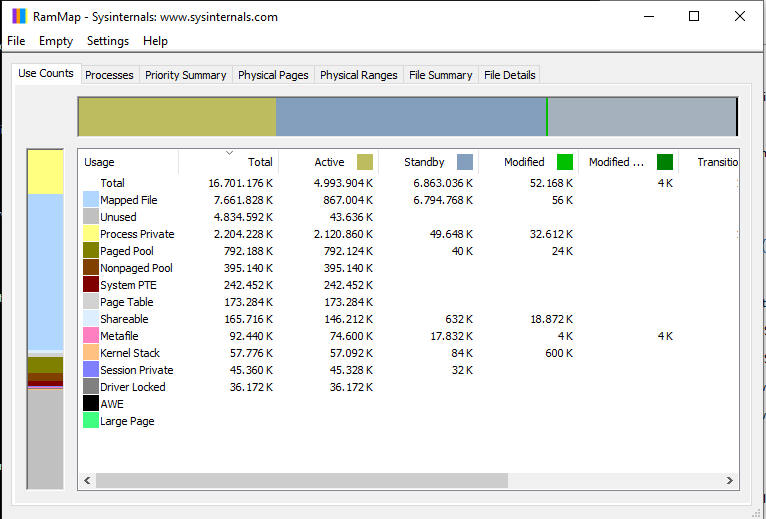Screen dimensions: 766x519
Task: Click the Unused gray color swatch
Action: [91, 217]
